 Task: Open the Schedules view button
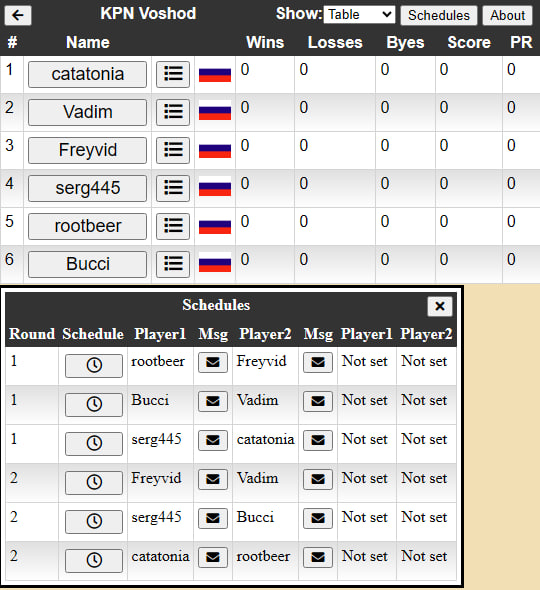(439, 15)
